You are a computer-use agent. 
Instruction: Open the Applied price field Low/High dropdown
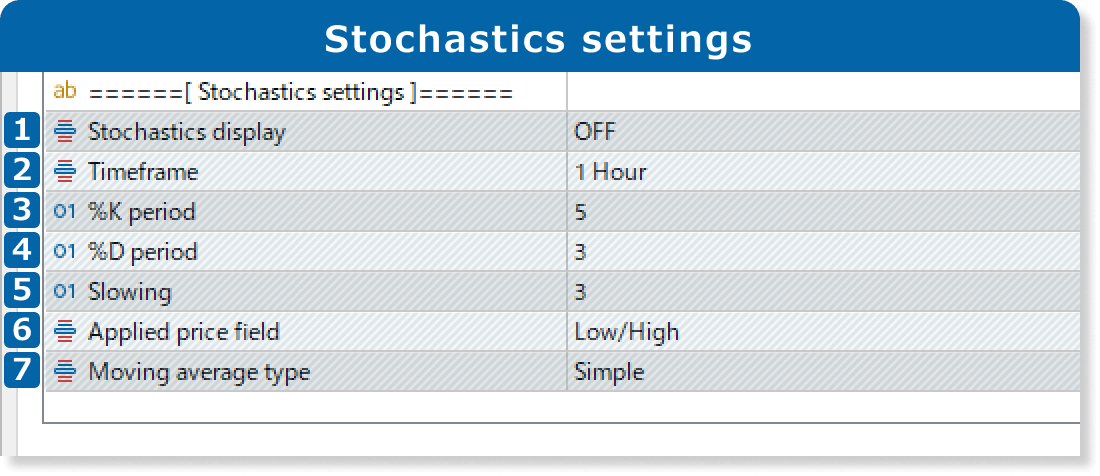(626, 331)
